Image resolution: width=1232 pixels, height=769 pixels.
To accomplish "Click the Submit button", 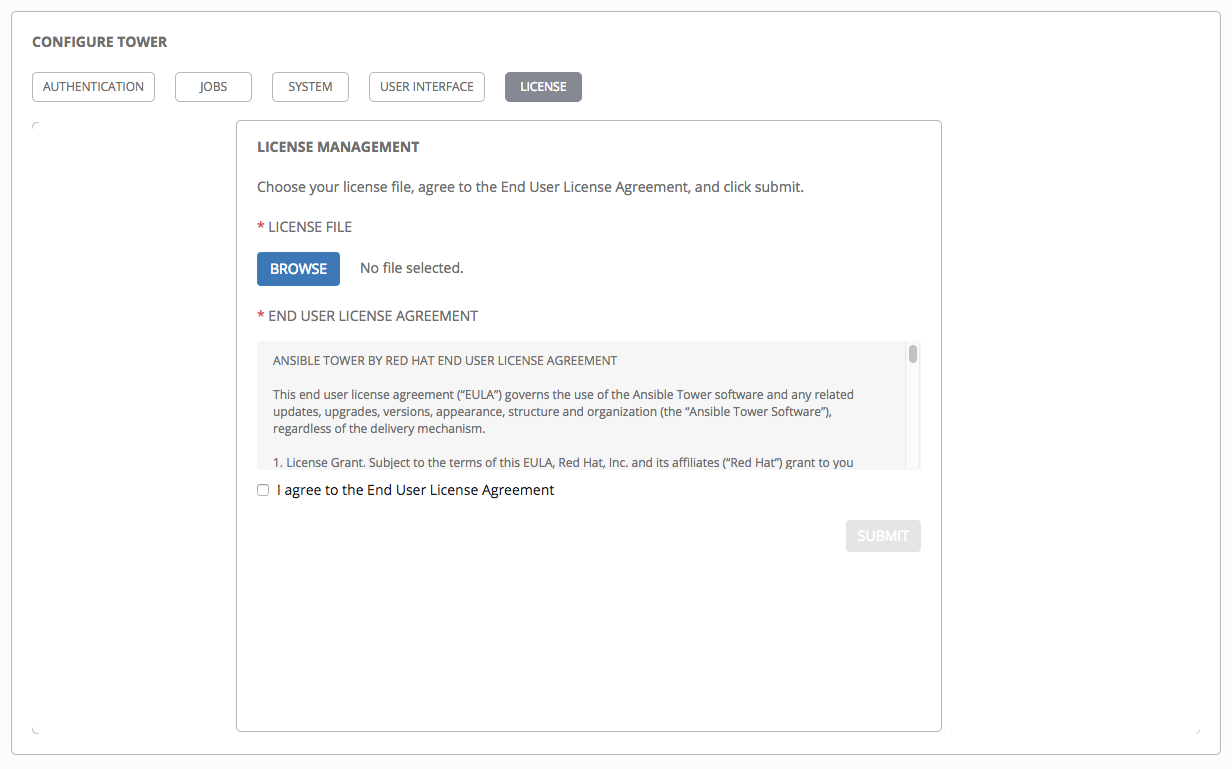I will pos(883,536).
